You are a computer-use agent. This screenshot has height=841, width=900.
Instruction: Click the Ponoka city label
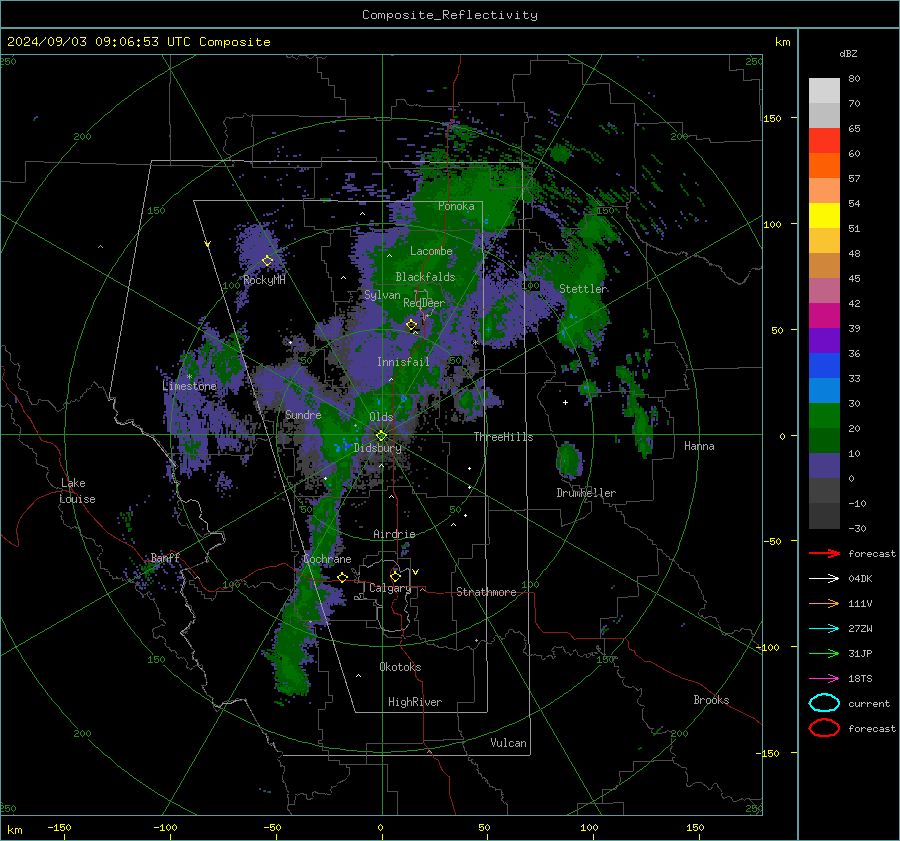click(456, 206)
